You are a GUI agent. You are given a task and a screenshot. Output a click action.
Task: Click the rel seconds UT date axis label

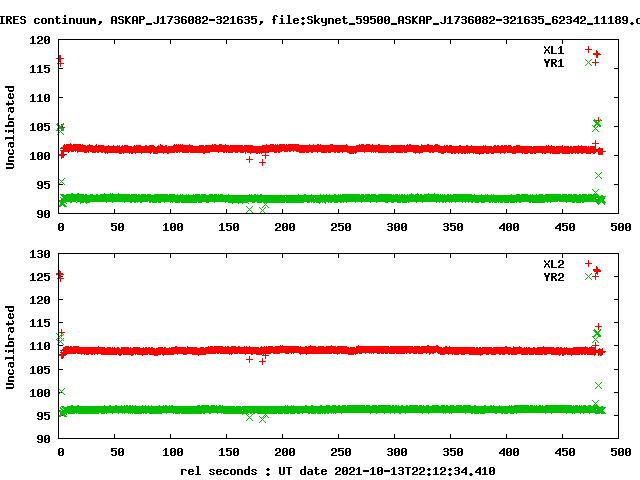tap(338, 471)
